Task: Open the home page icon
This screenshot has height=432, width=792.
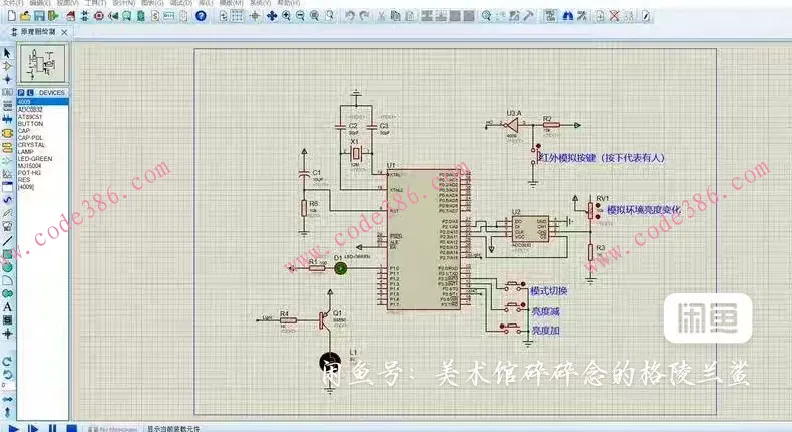Action: (70, 16)
